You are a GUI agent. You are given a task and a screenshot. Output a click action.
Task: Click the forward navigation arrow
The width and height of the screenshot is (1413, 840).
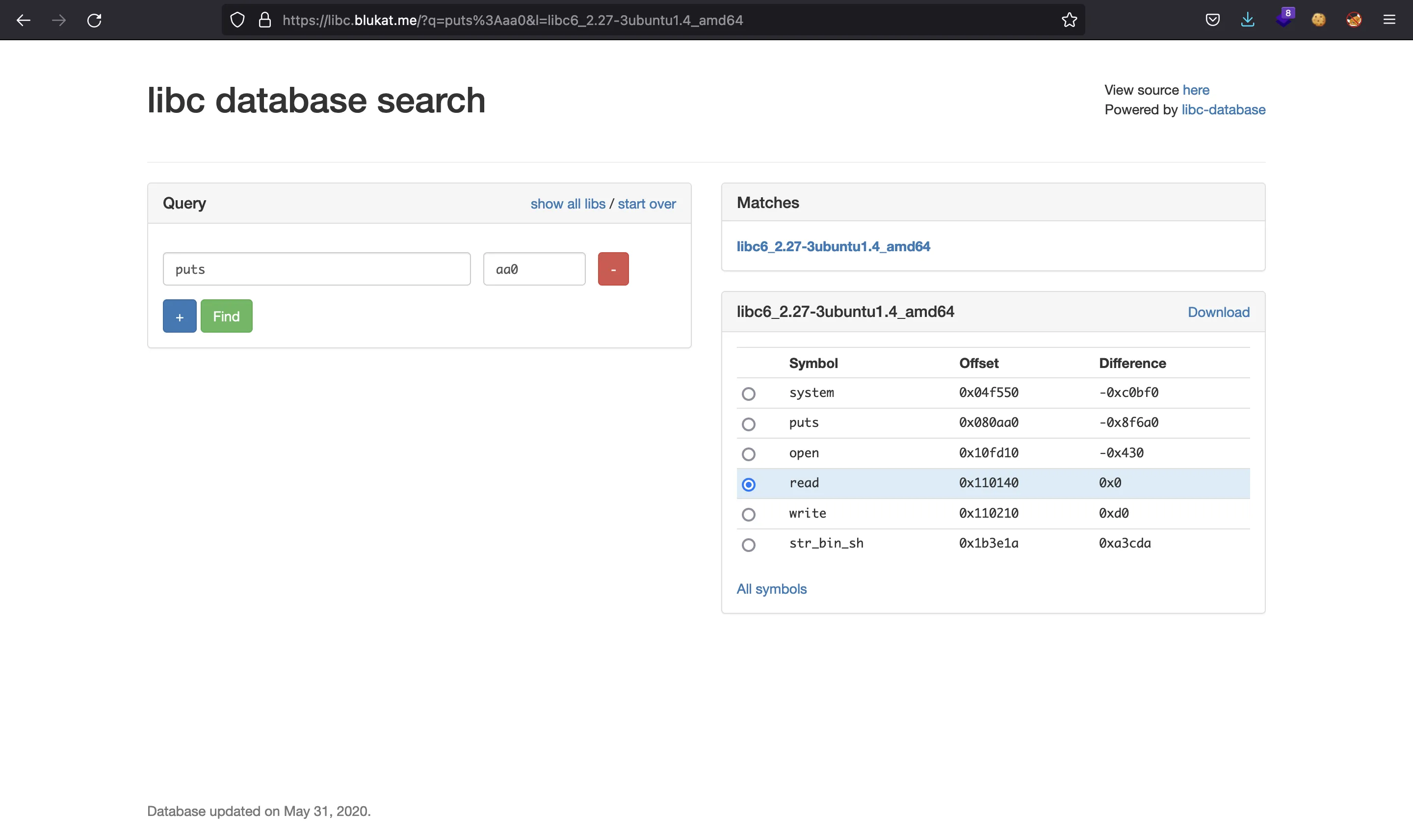click(59, 21)
